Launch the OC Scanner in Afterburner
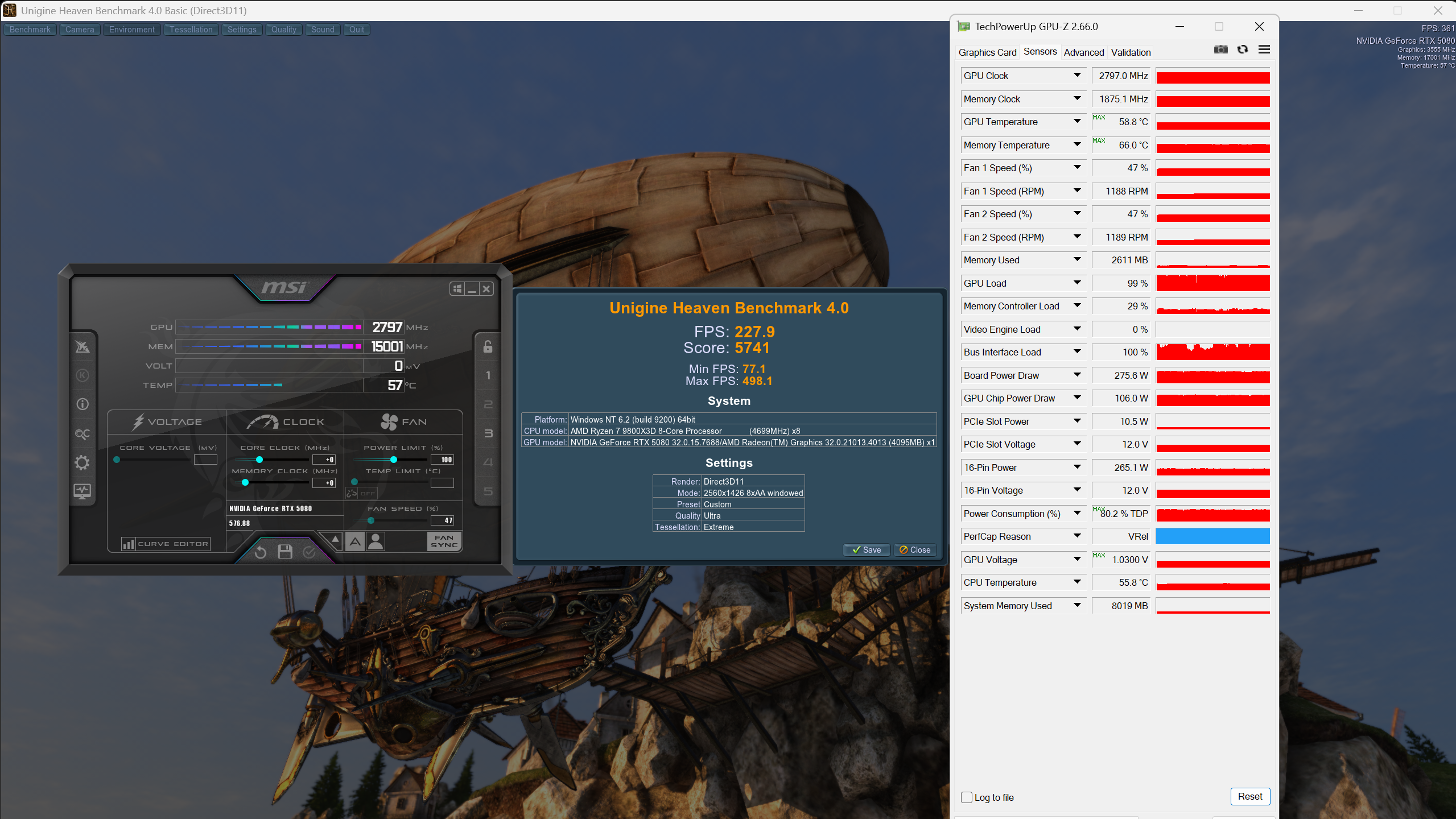Image resolution: width=1456 pixels, height=819 pixels. [x=83, y=434]
